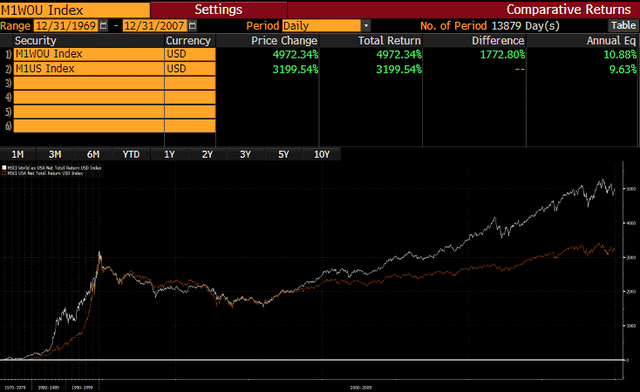Edit the end date field 12/31/2007
The height and width of the screenshot is (392, 640).
(x=154, y=26)
